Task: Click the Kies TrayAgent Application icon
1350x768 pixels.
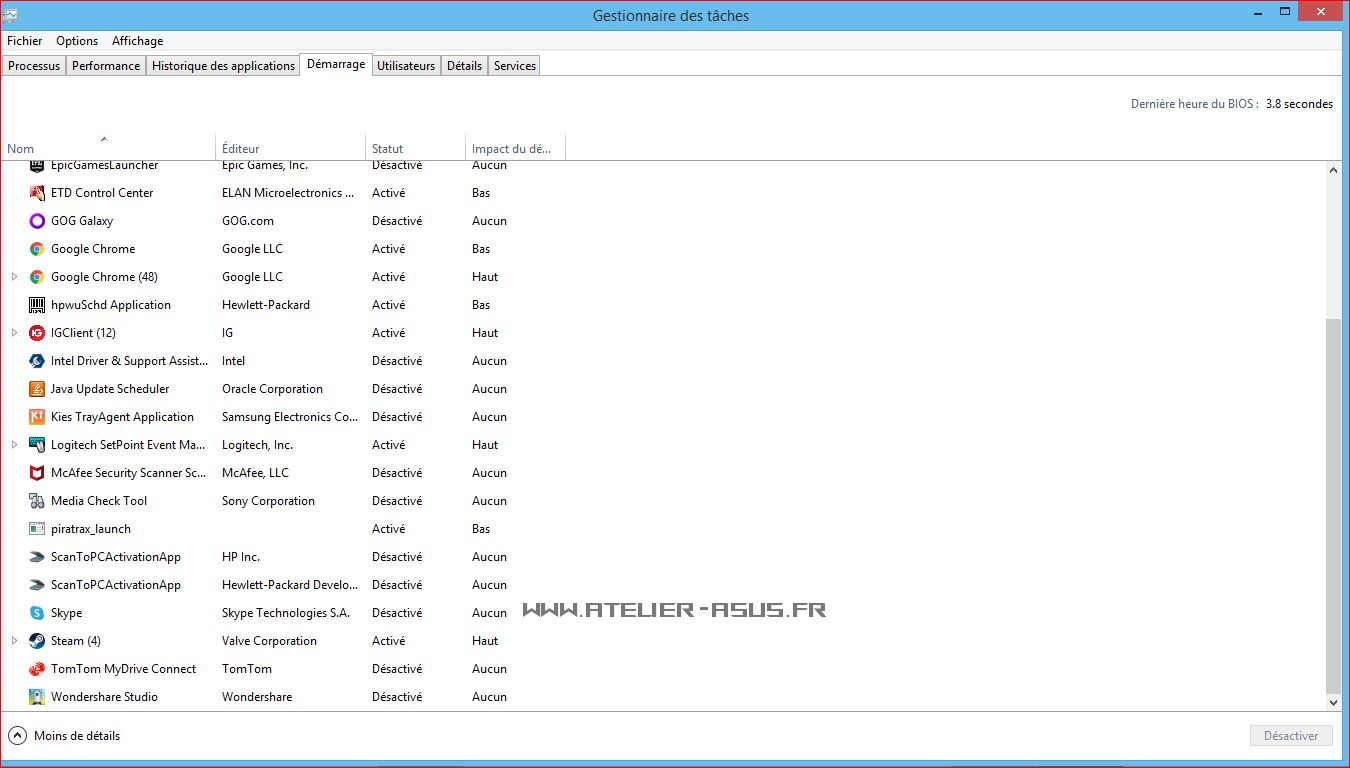Action: [37, 417]
